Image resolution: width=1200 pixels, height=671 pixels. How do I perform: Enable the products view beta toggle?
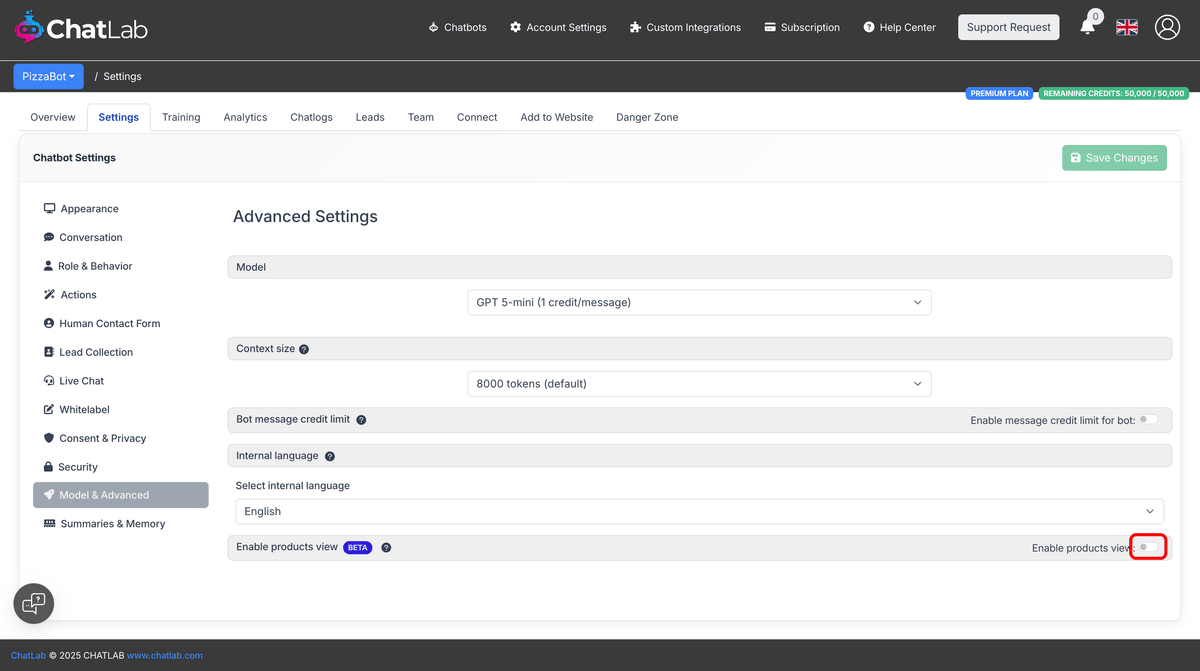tap(1148, 546)
